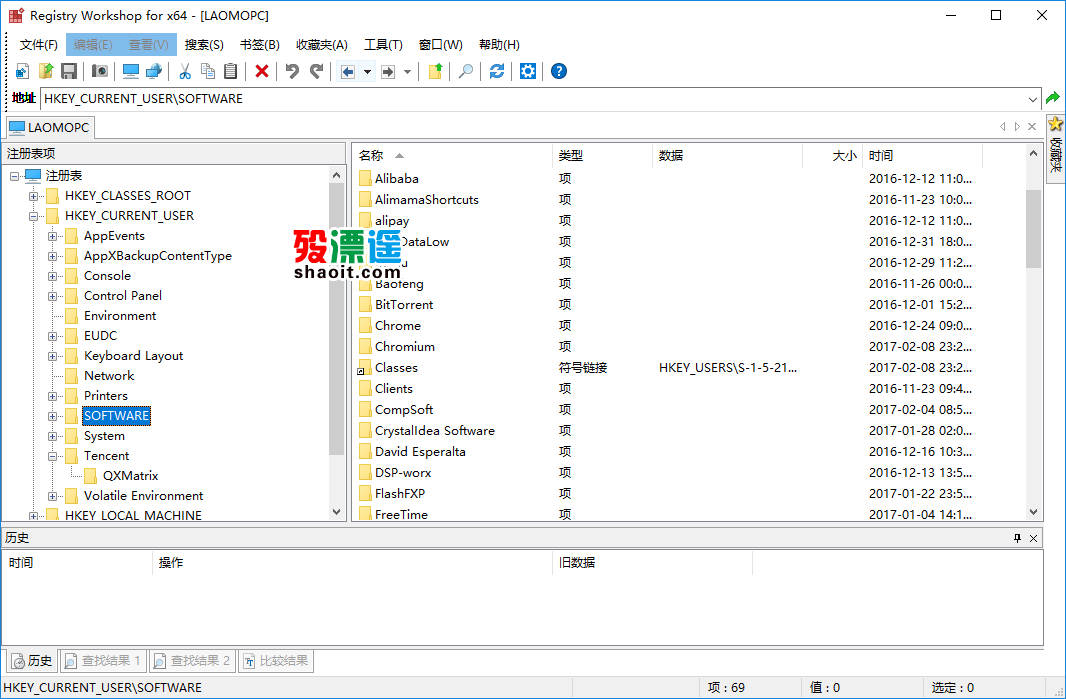The width and height of the screenshot is (1066, 699).
Task: Expand the SOFTWARE tree node
Action: click(x=52, y=416)
